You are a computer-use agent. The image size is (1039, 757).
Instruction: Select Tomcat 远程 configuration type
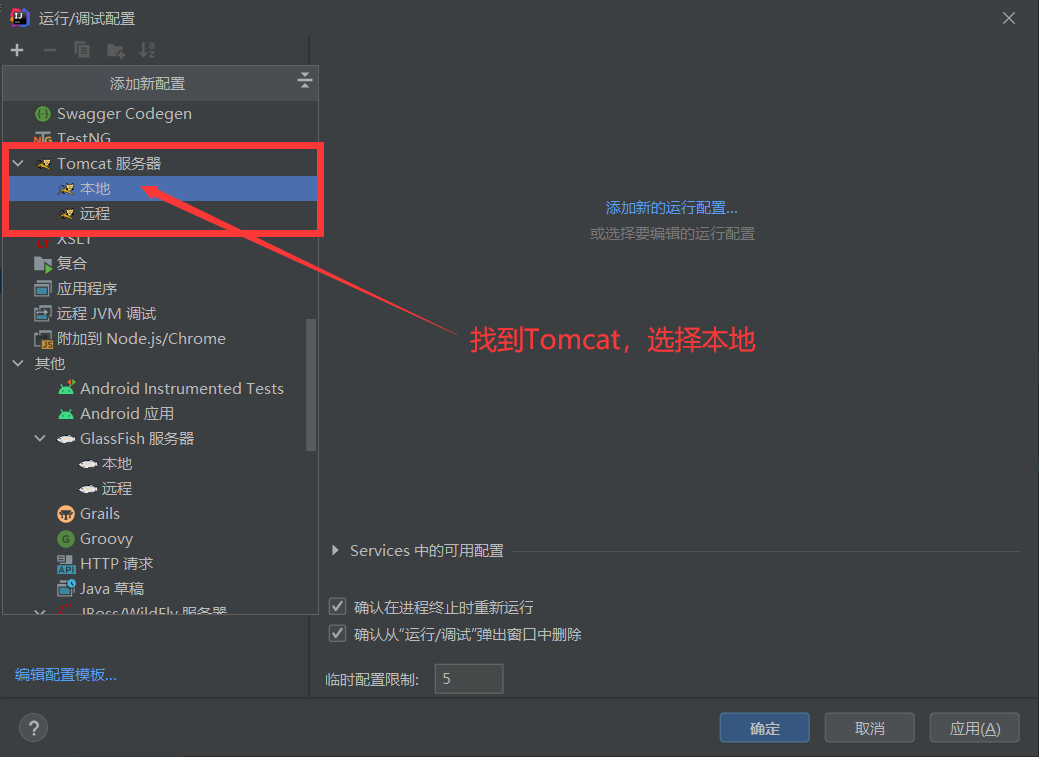(x=162, y=214)
